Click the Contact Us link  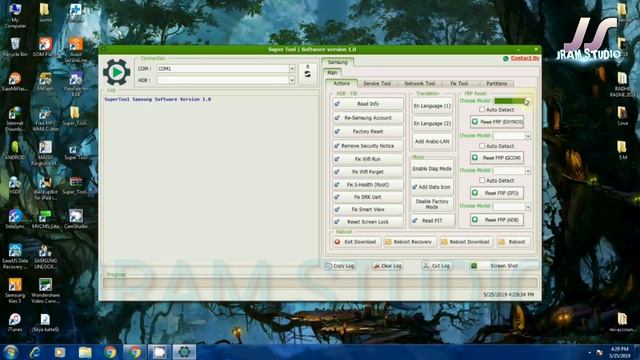click(524, 58)
